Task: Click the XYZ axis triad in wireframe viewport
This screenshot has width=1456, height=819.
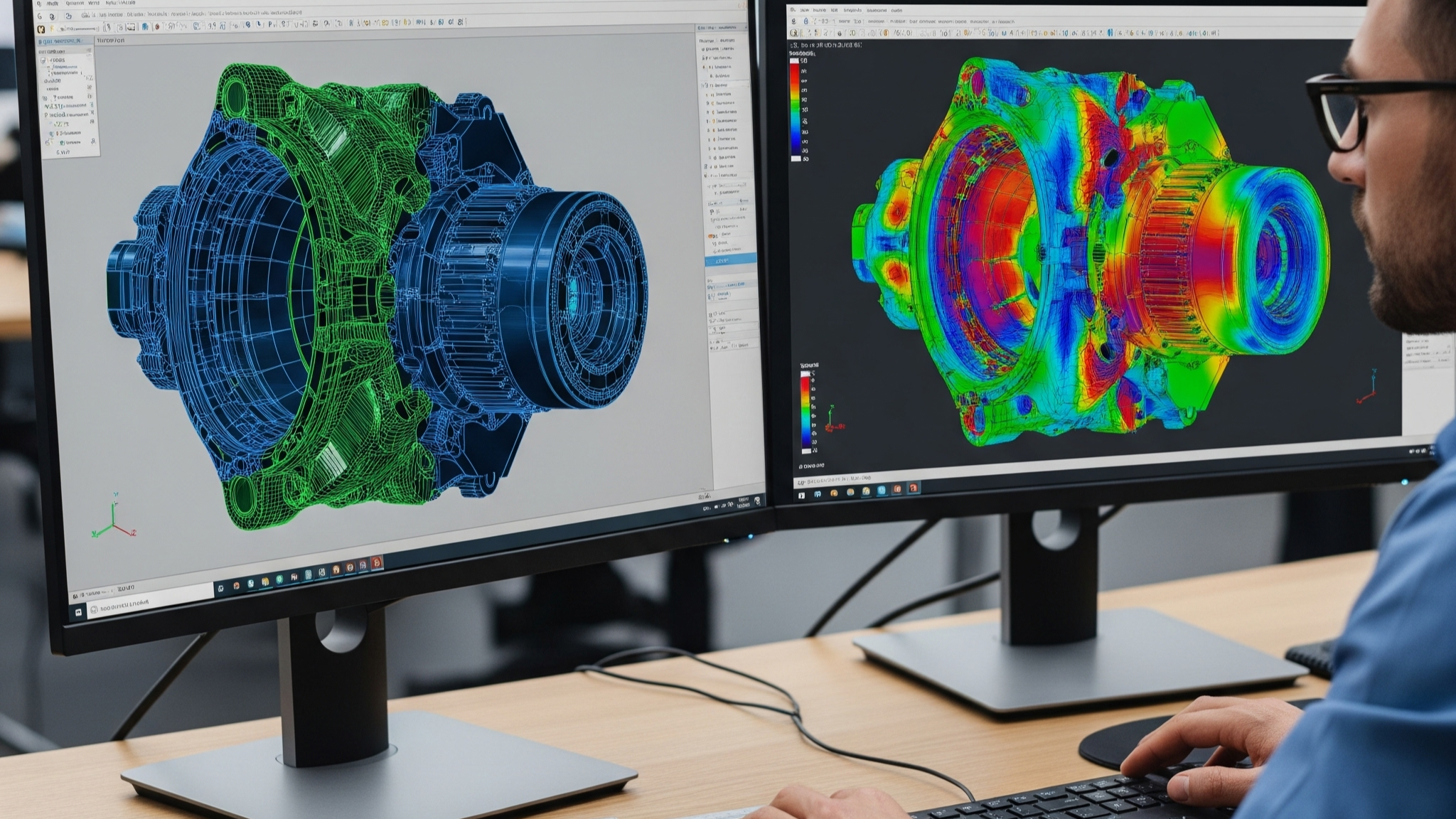Action: pyautogui.click(x=114, y=520)
